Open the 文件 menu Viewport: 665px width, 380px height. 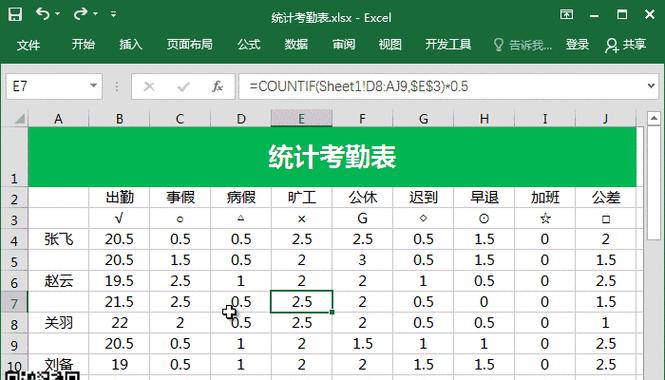(x=28, y=45)
